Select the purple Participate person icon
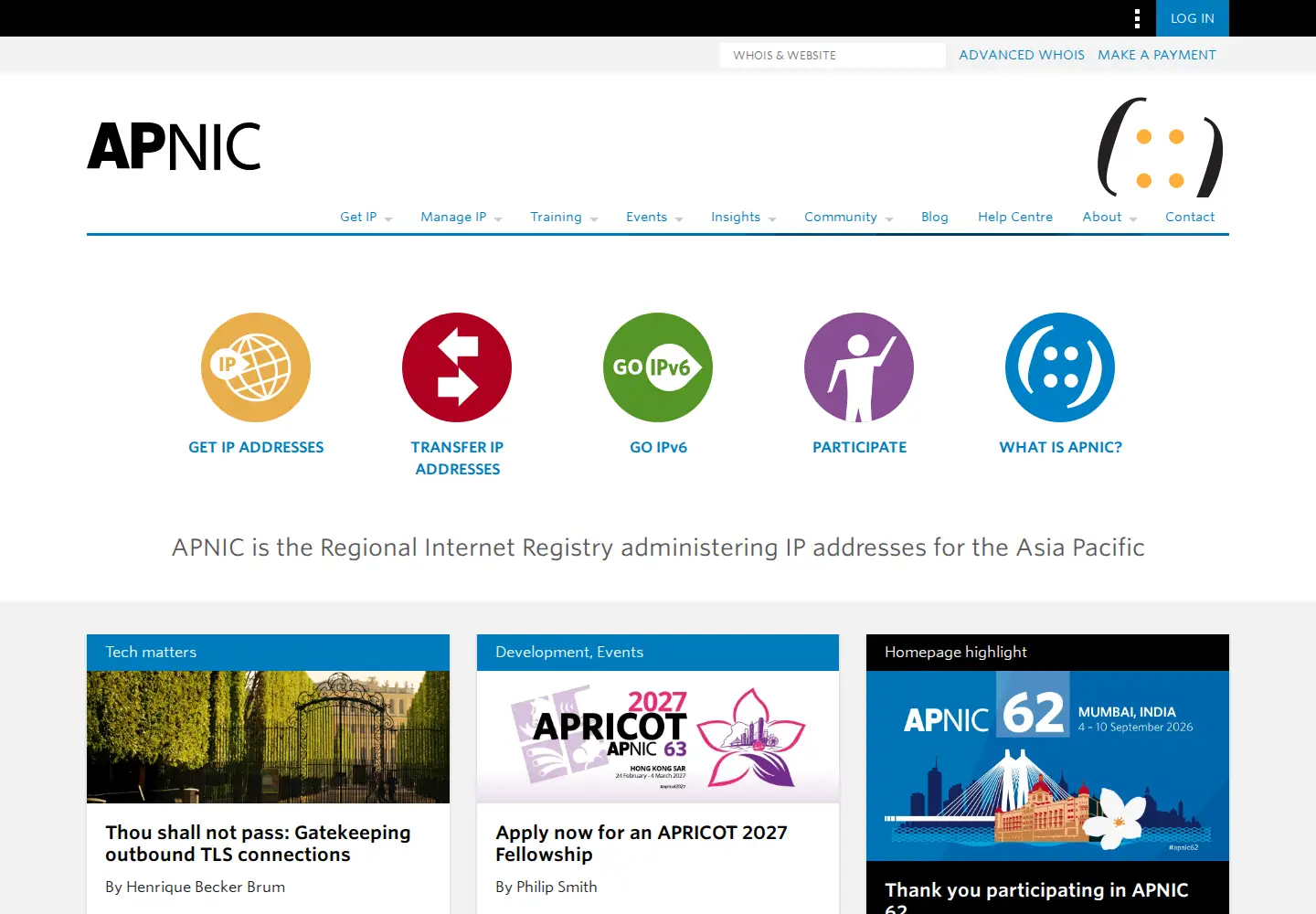The image size is (1316, 914). click(x=859, y=367)
